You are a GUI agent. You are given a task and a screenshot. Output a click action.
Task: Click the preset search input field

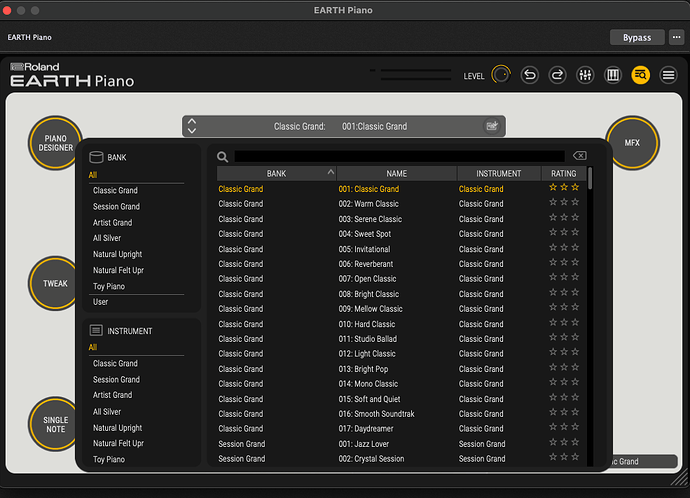[398, 156]
